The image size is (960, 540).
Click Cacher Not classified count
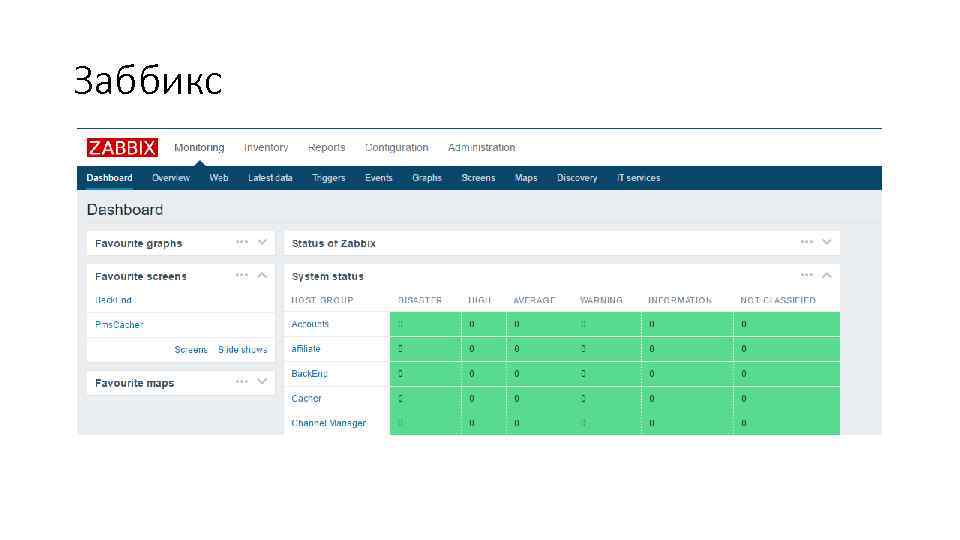744,398
